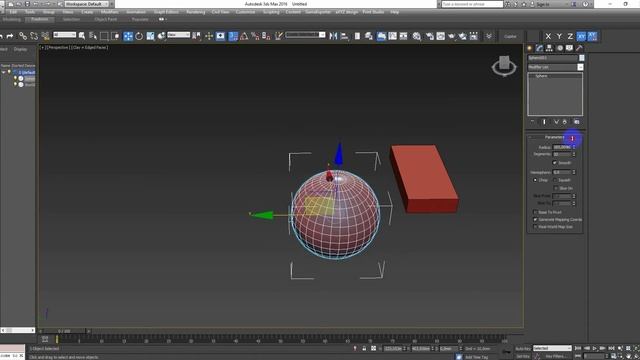Click the object color swatch beside name
640x360 pixels.
tap(581, 58)
